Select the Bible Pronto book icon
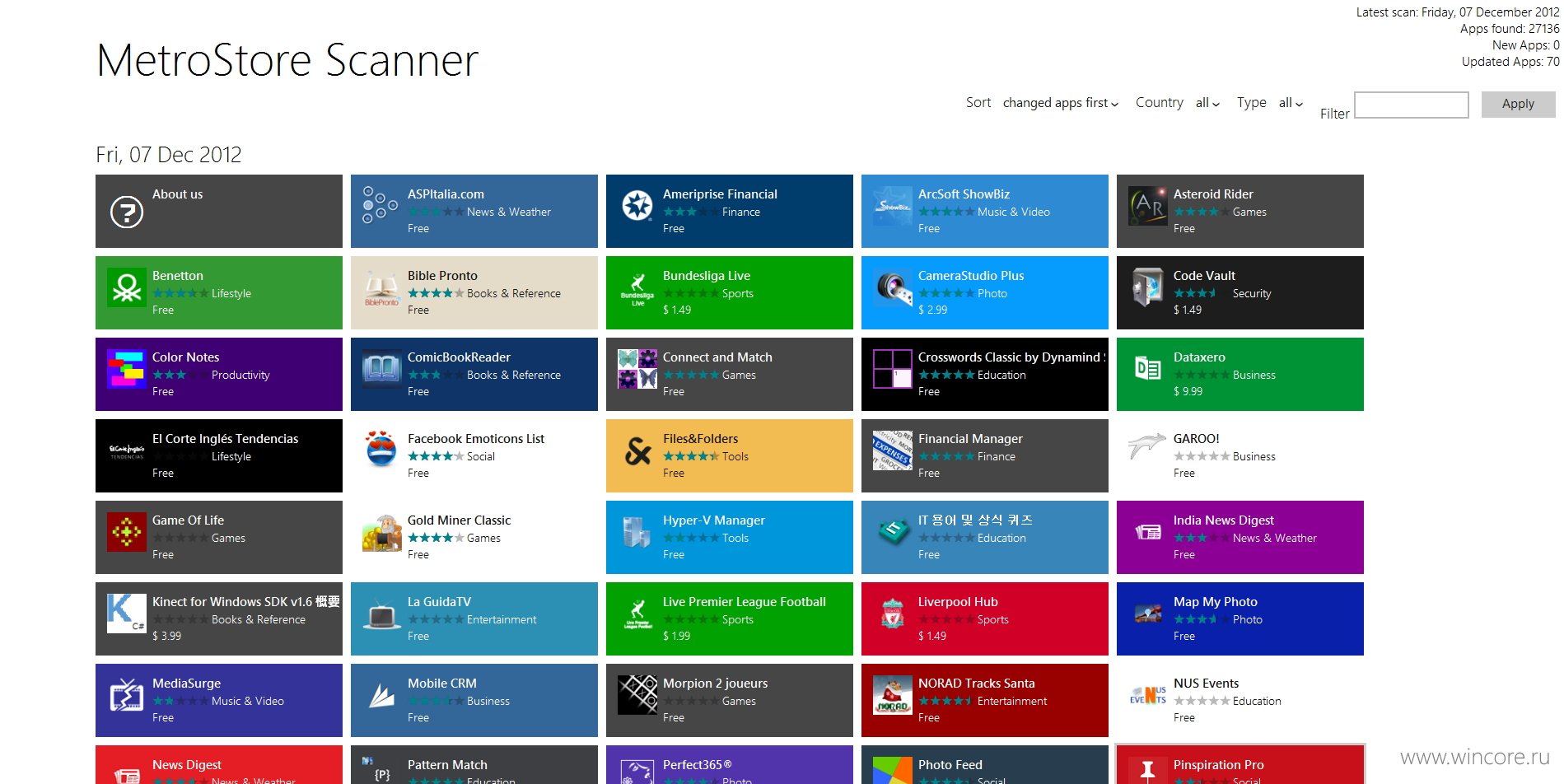Viewport: 1564px width, 784px height. point(382,287)
